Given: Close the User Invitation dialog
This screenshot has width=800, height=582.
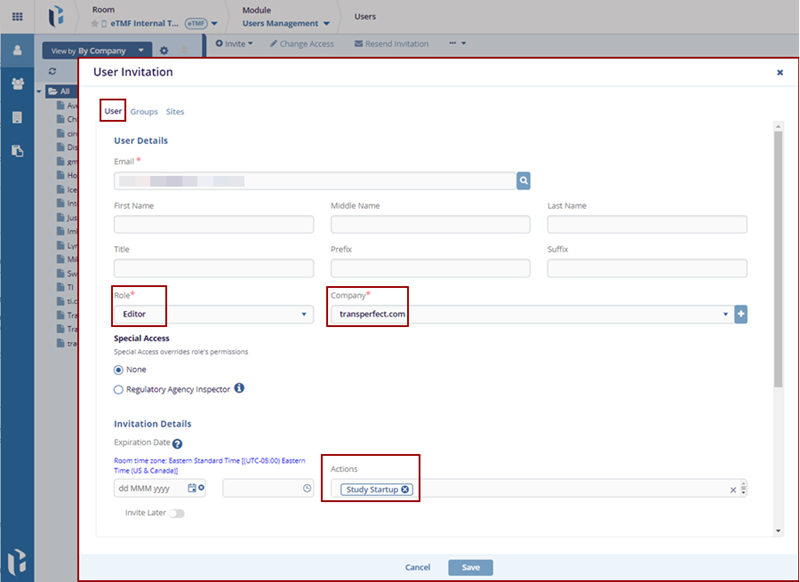Looking at the screenshot, I should [x=780, y=73].
